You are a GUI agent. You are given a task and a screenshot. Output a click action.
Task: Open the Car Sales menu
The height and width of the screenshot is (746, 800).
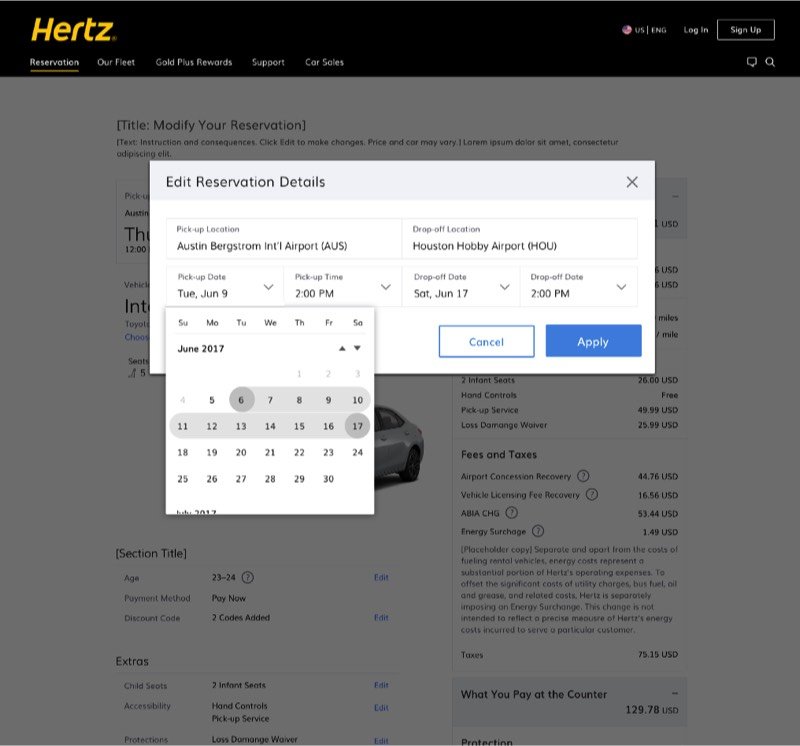[324, 62]
